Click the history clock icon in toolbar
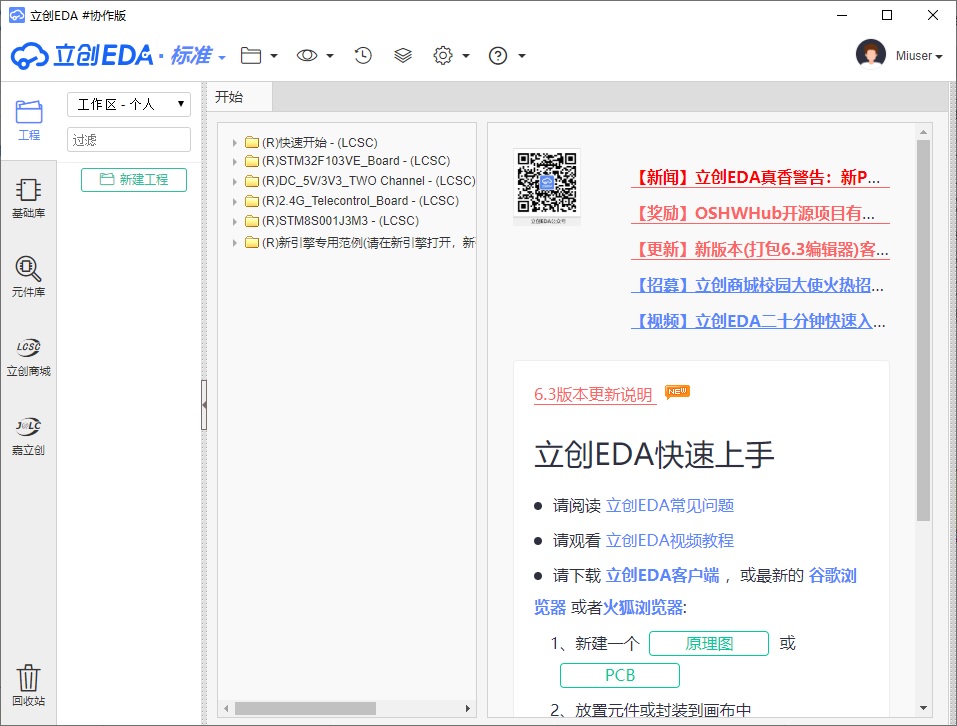Image resolution: width=957 pixels, height=726 pixels. [x=363, y=56]
